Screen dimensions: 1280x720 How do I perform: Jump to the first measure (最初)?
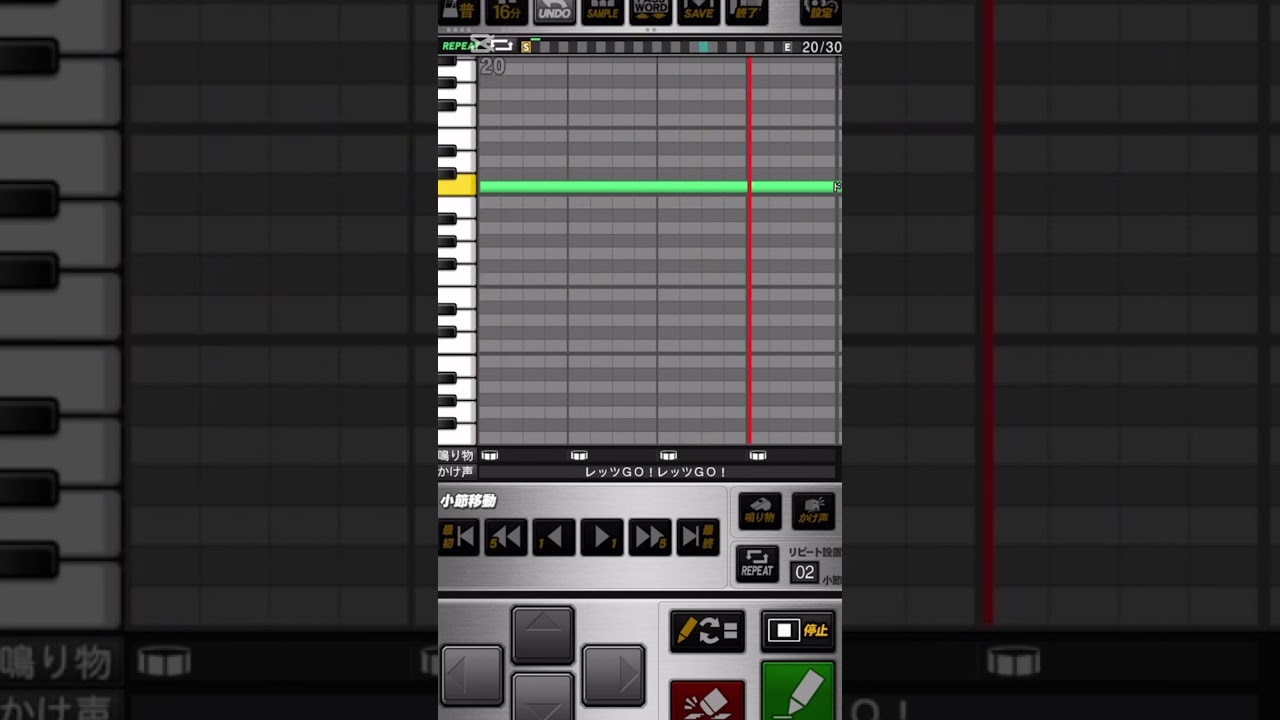(459, 538)
